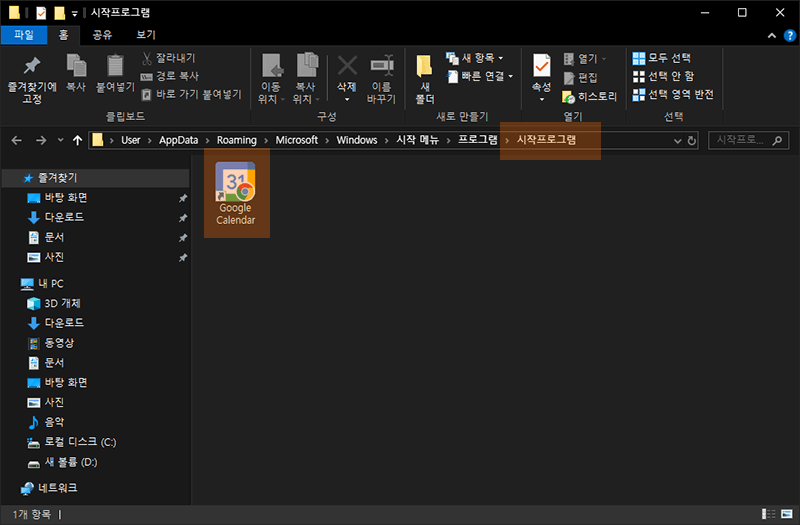
Task: Click the blue help question icon
Action: (790, 35)
